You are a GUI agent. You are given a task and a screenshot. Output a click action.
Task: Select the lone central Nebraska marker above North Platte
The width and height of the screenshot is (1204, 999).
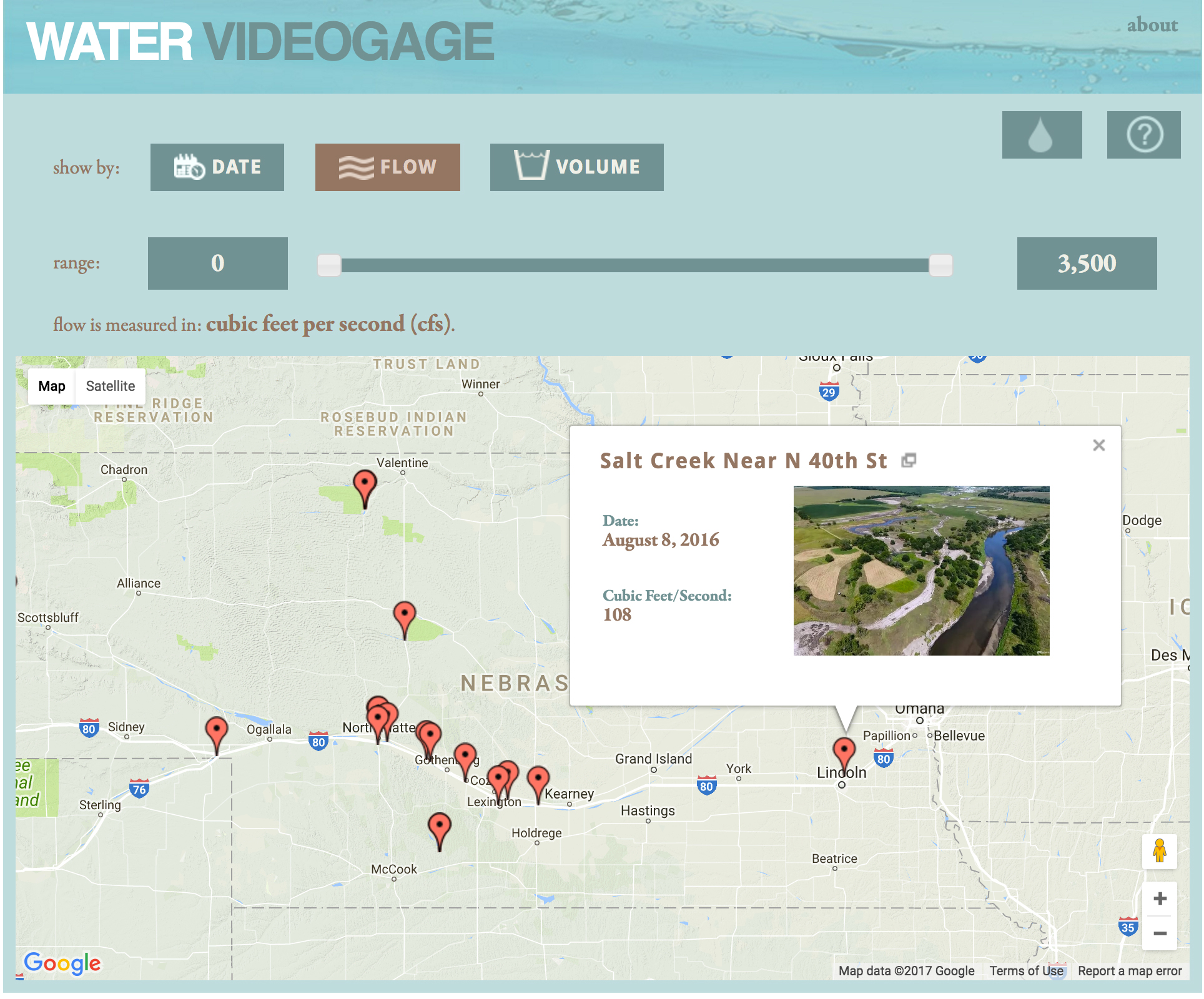[x=405, y=621]
